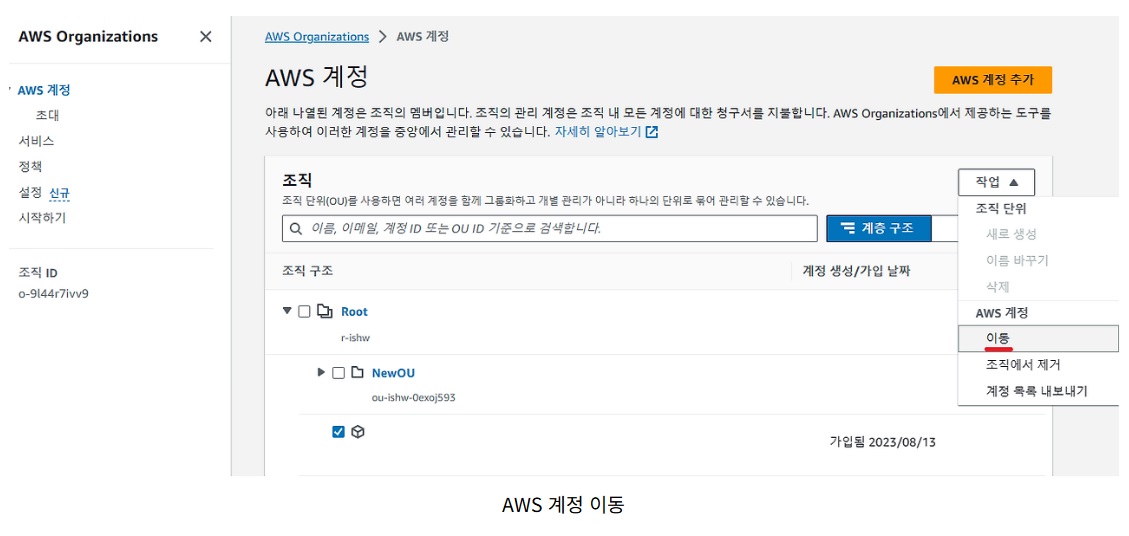
Task: Open 초대 in sidebar
Action: (x=48, y=115)
